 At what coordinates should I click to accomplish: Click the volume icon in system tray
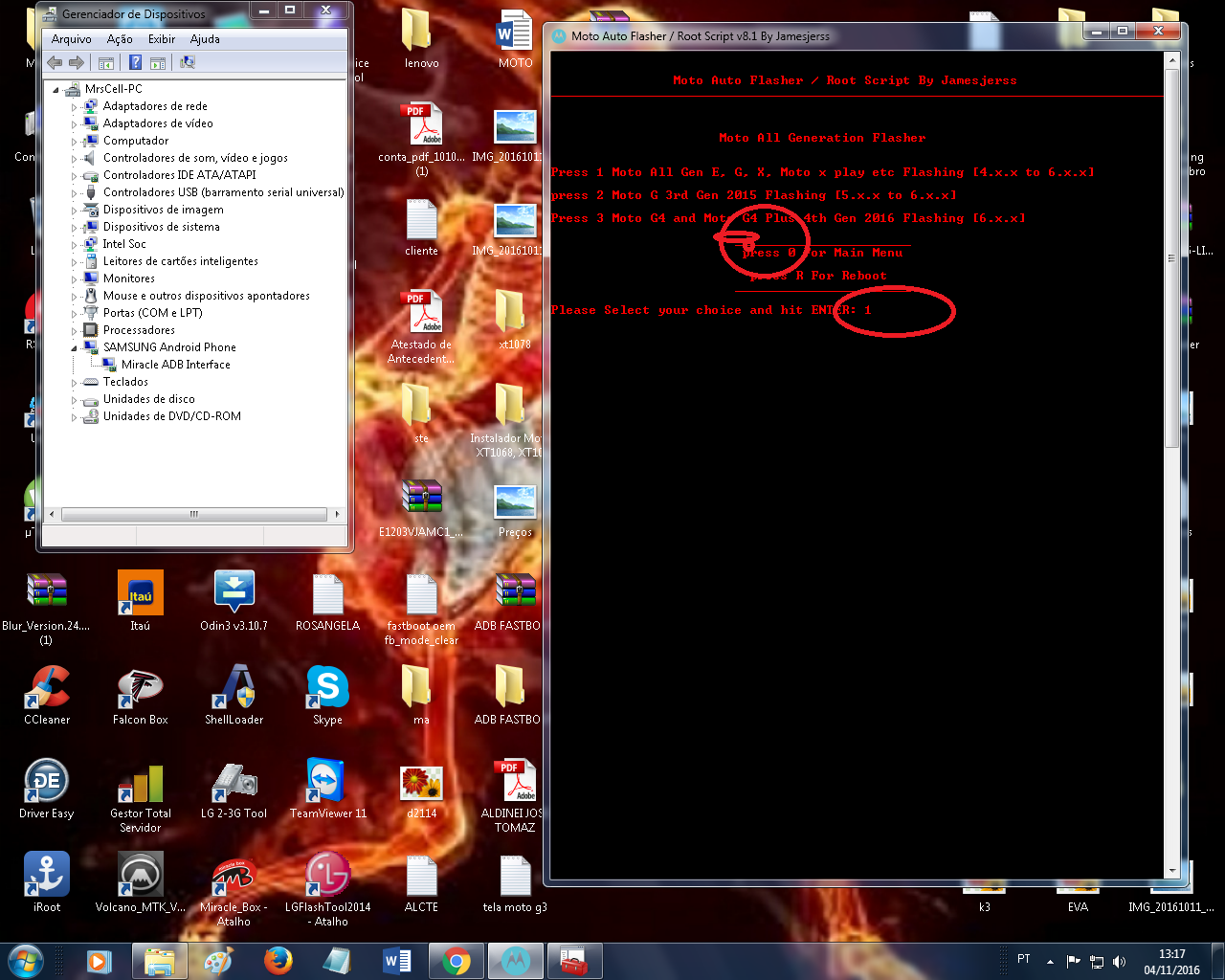1120,961
